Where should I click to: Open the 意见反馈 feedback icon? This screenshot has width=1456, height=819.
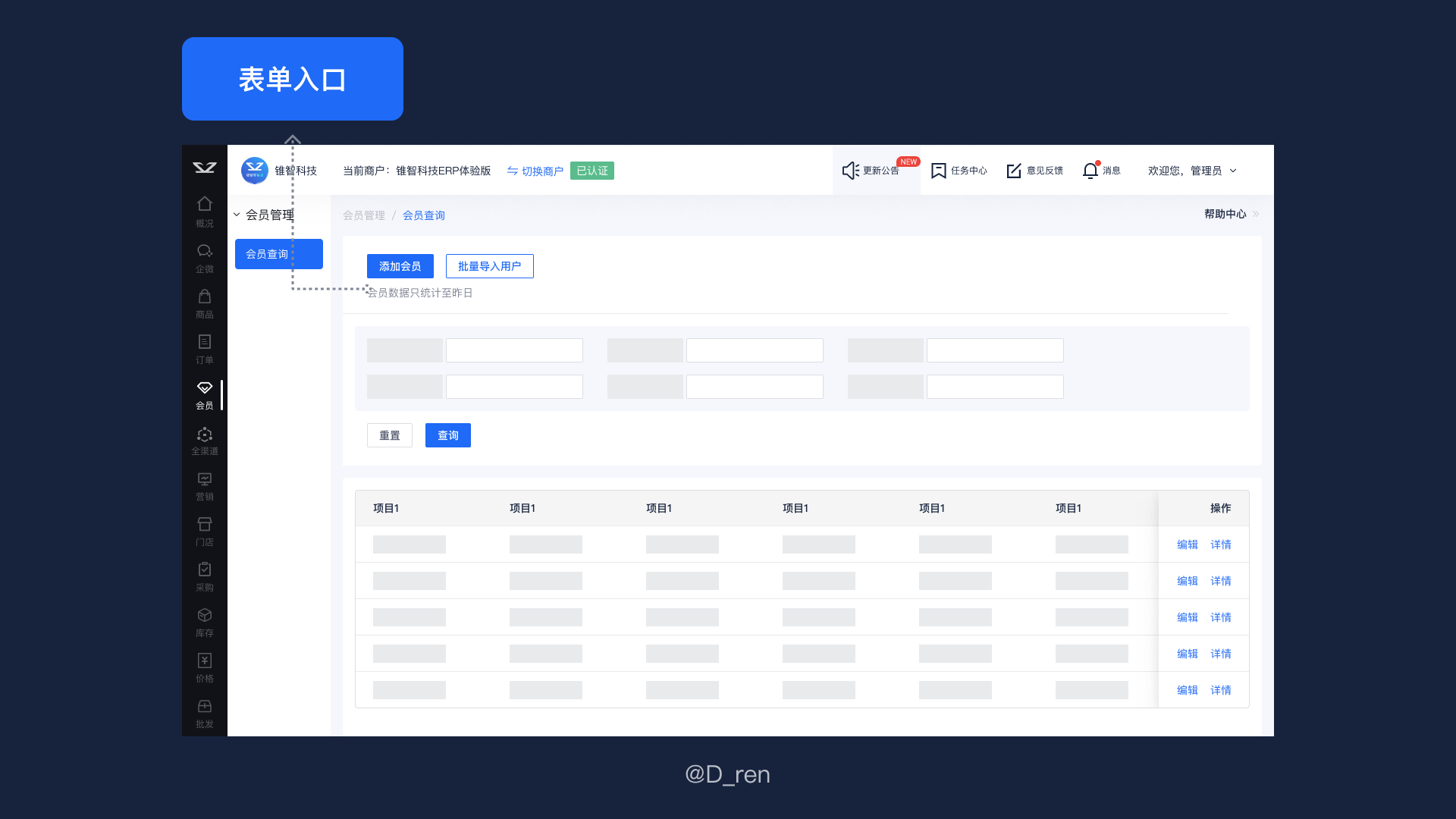1014,171
